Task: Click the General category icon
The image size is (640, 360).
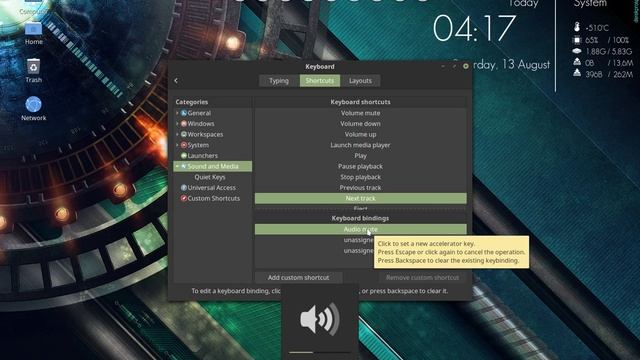Action: [x=184, y=113]
